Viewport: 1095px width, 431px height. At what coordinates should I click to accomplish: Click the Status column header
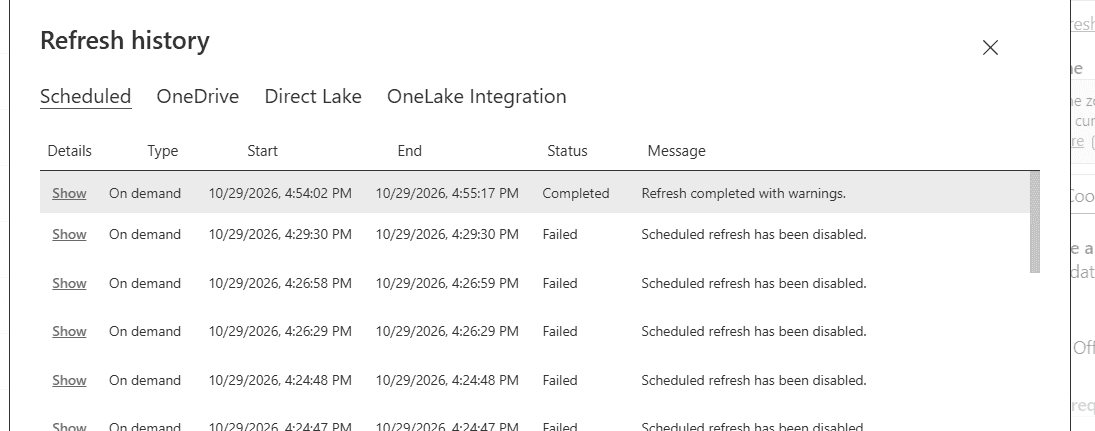coord(567,151)
